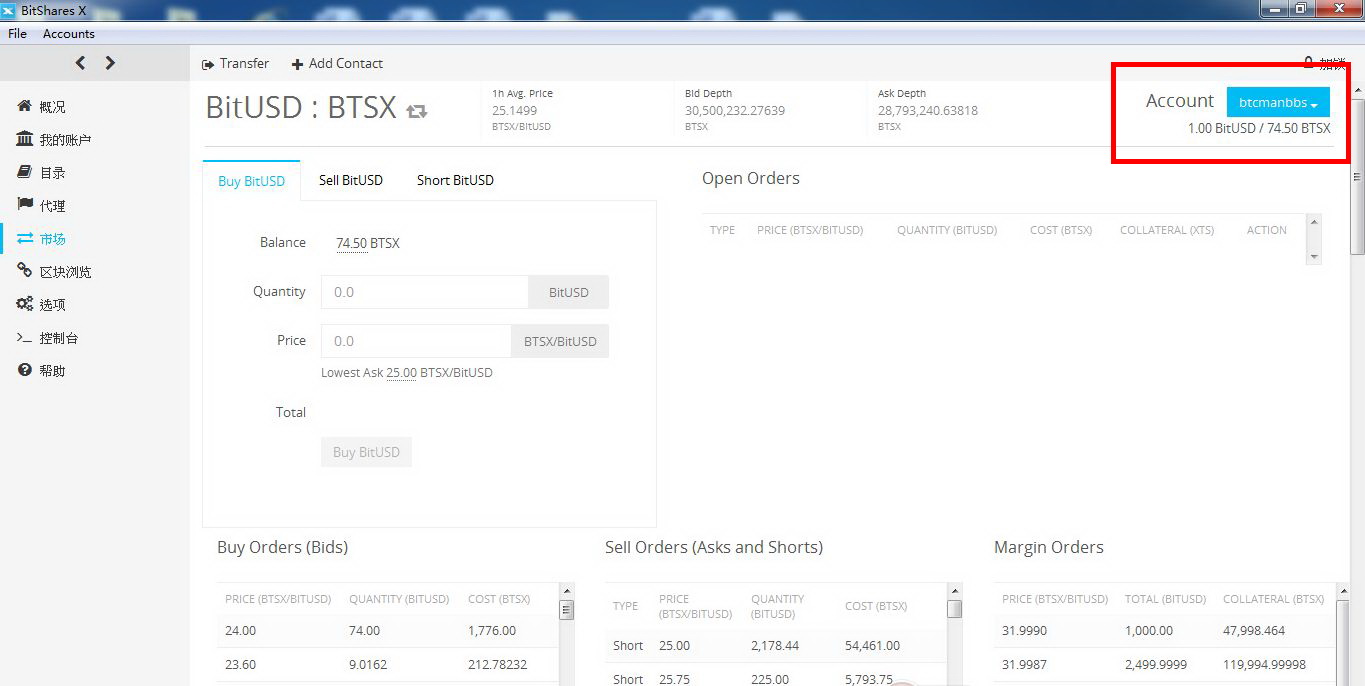
Task: Click the Buy Orders table scrollbar up arrow
Action: point(566,591)
